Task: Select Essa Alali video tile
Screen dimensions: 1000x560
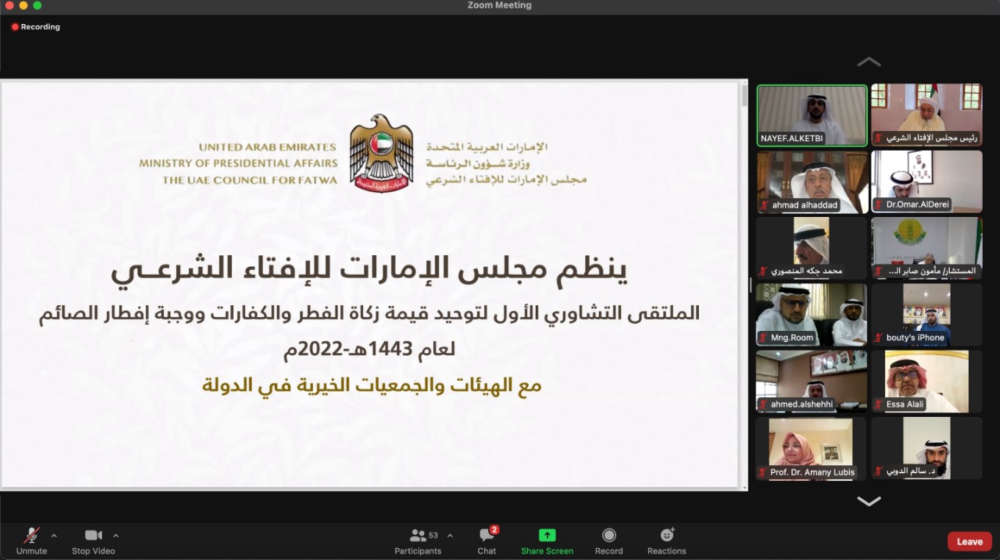Action: tap(927, 381)
